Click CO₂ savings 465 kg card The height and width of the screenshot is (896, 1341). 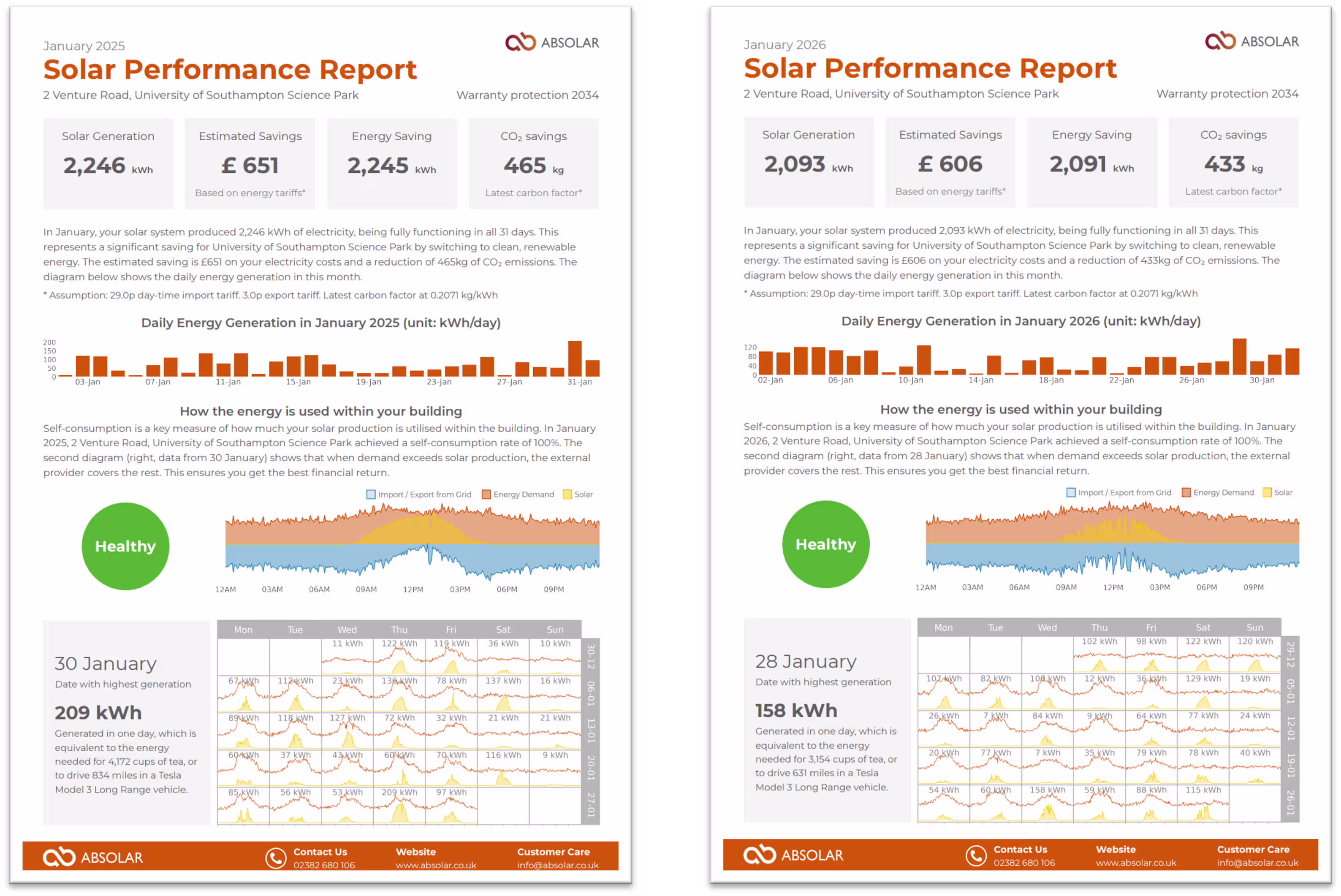534,163
